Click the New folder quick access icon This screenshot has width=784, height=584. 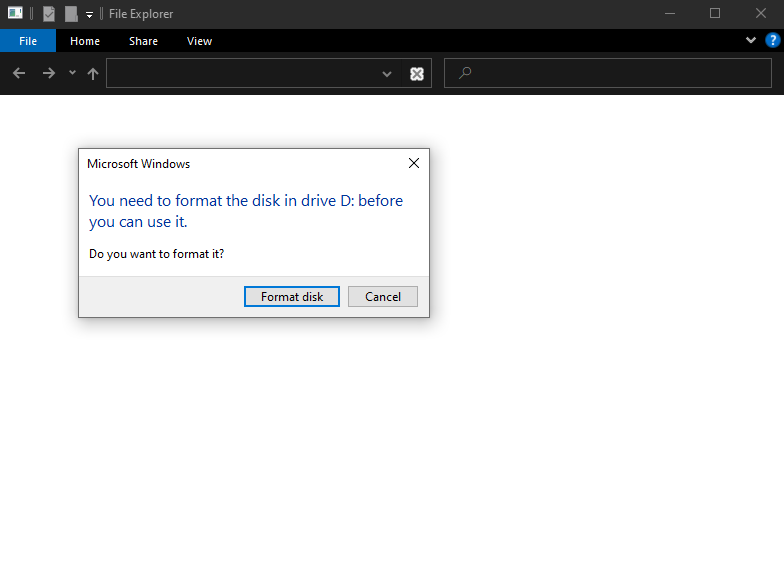[x=72, y=14]
